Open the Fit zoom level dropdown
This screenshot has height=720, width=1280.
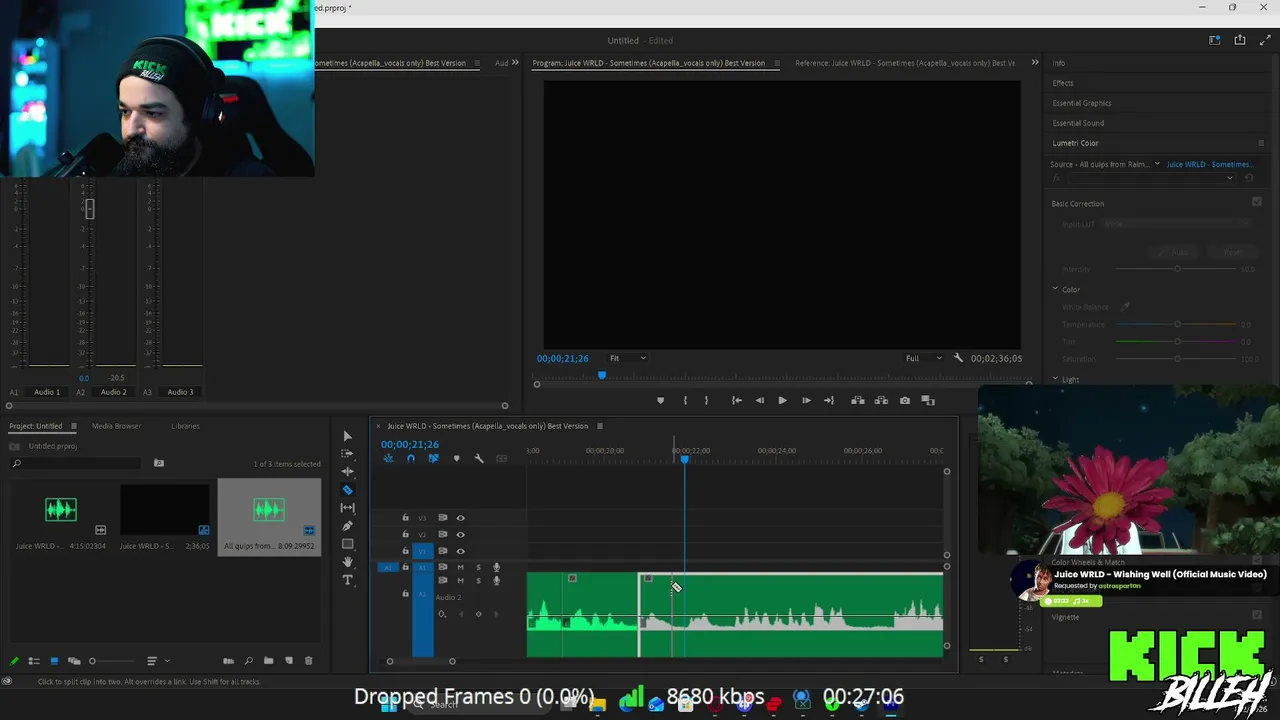(x=628, y=358)
